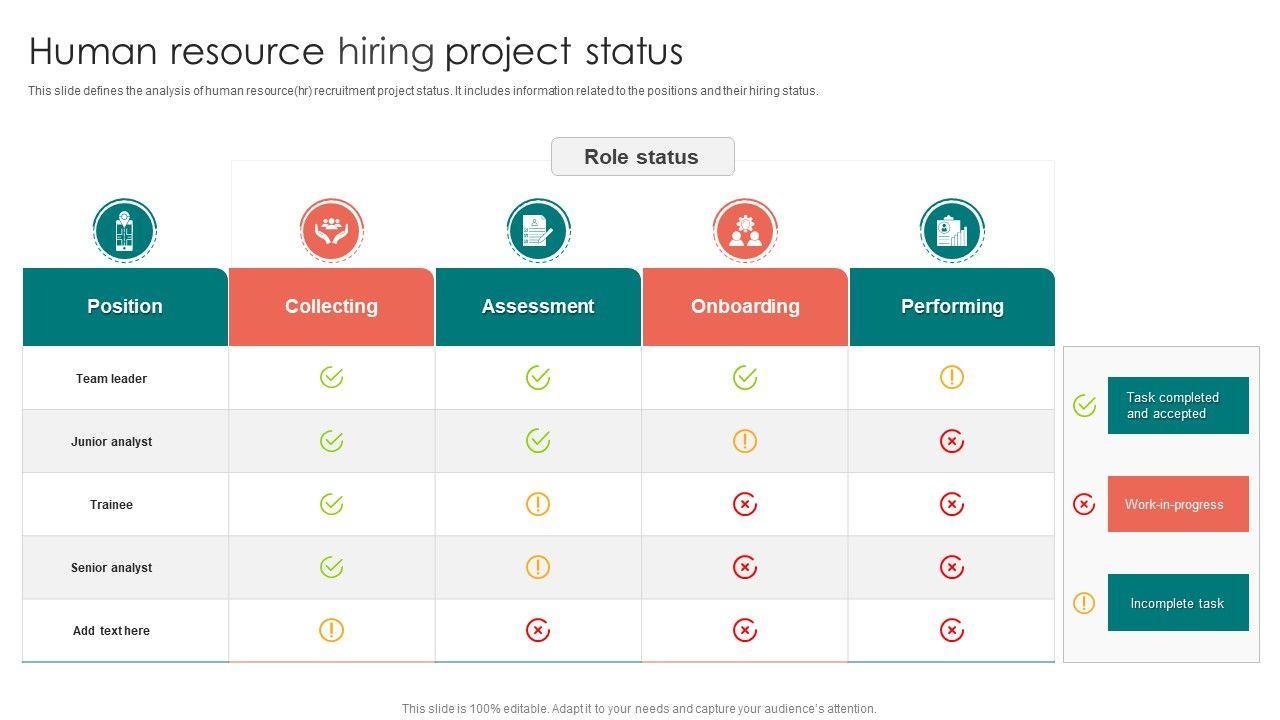
Task: Select the Role status label box
Action: click(642, 157)
